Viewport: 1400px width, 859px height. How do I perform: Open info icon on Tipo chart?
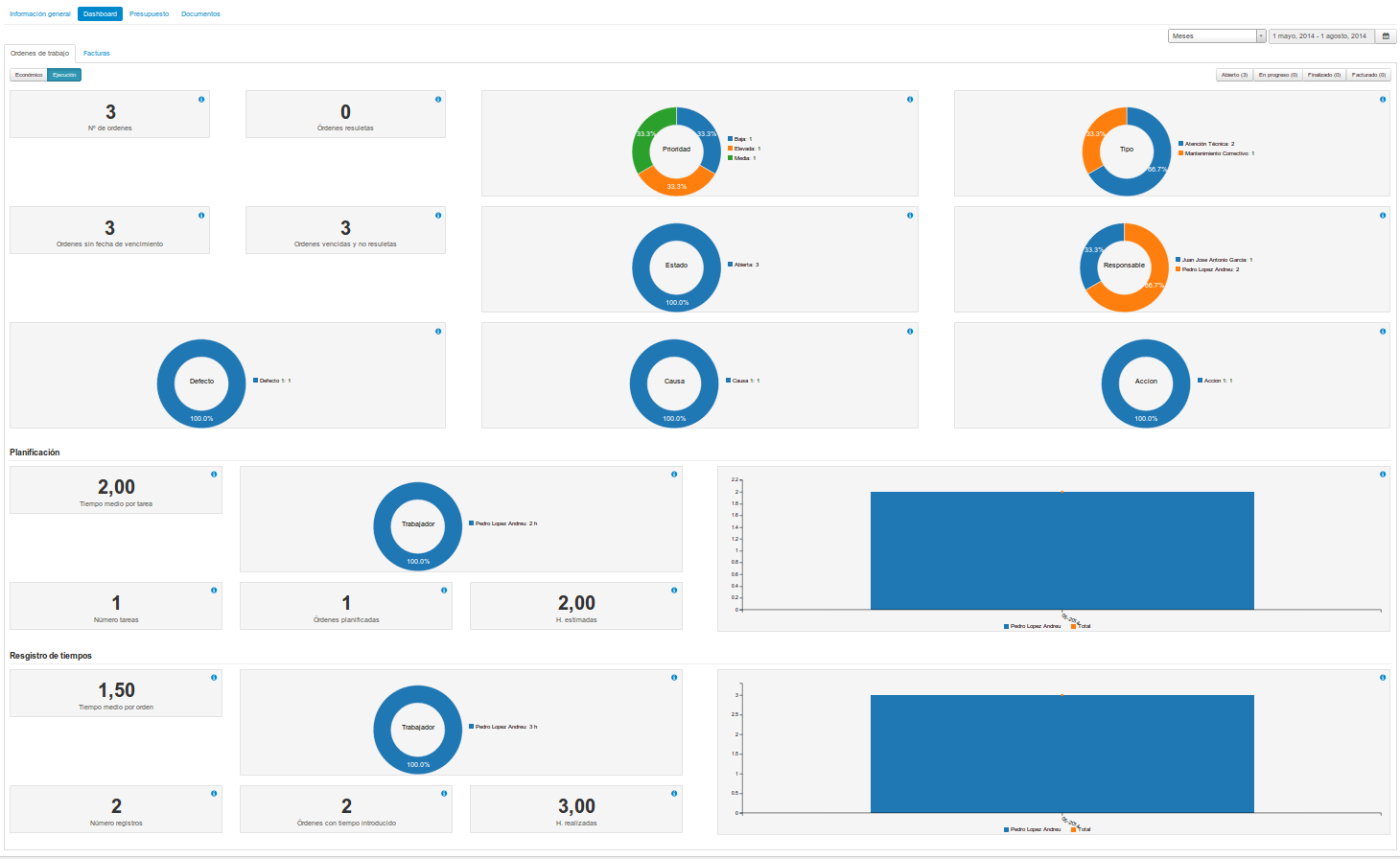coord(1383,100)
